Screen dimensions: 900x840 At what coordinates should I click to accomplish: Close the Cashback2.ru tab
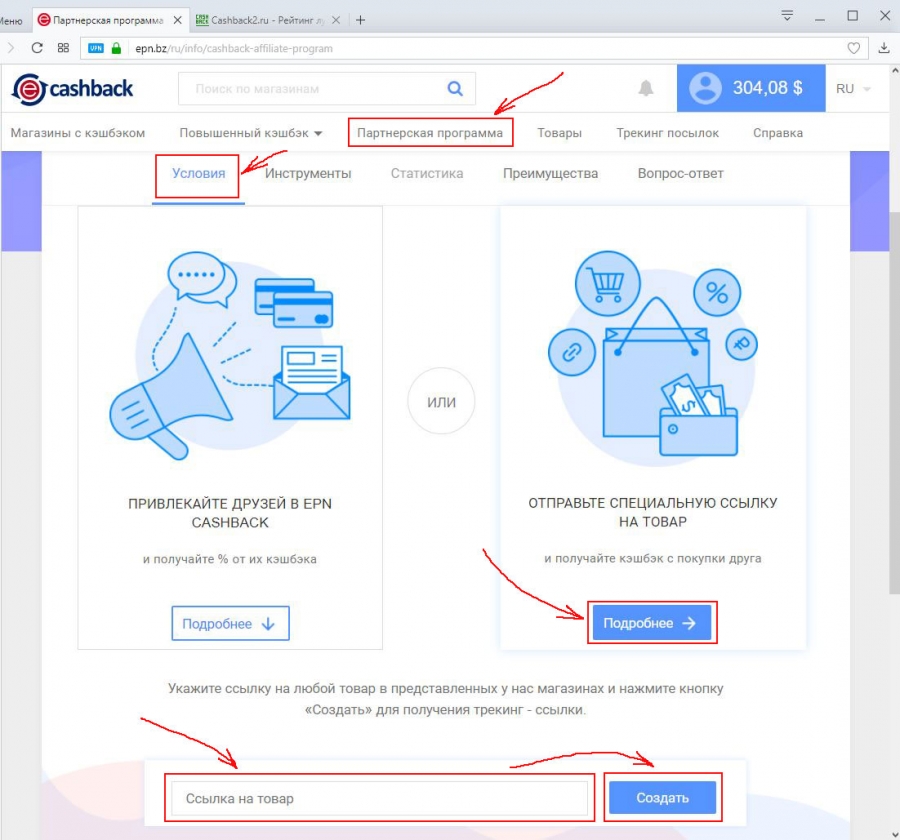point(336,20)
